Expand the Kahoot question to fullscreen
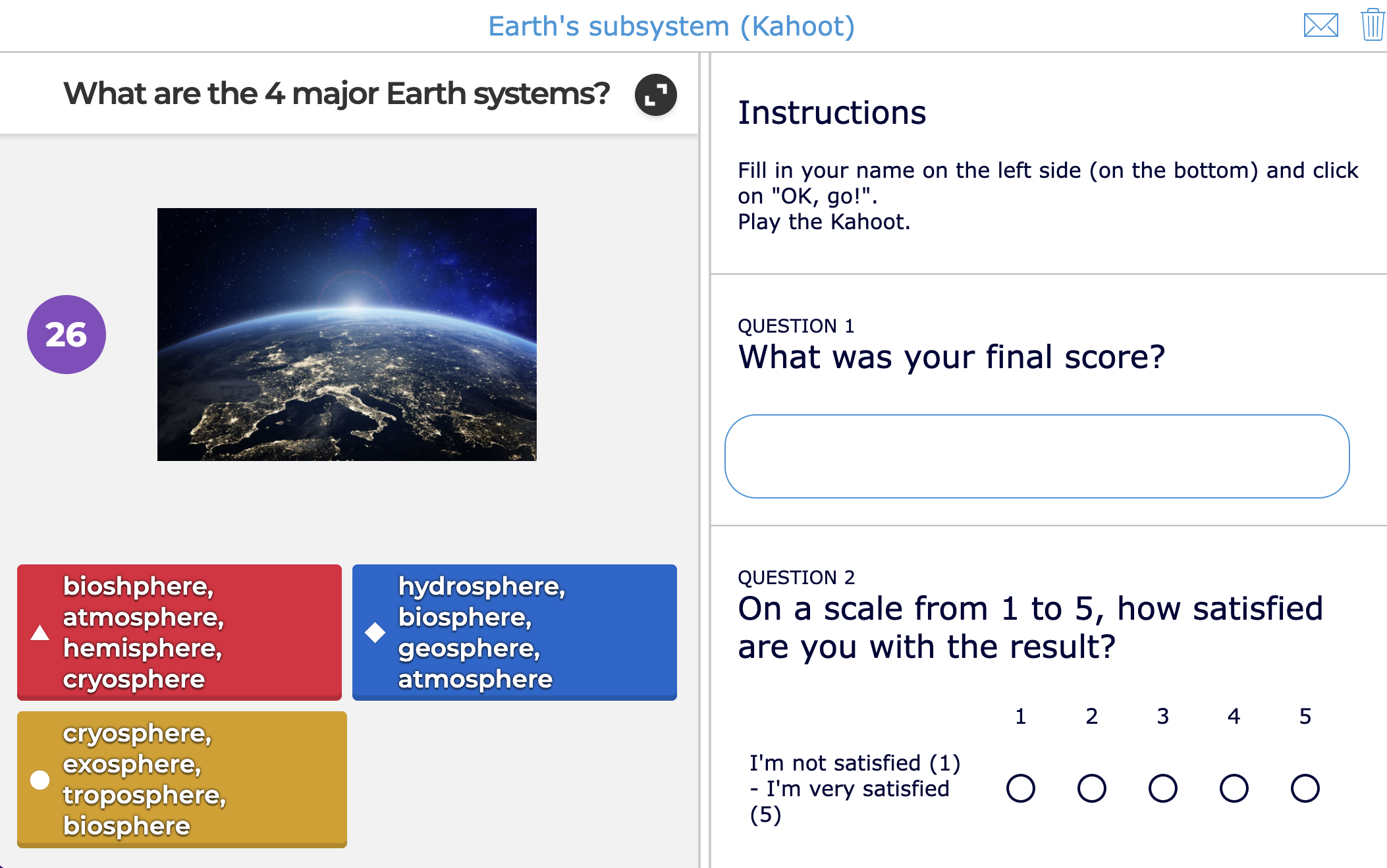 pos(655,95)
